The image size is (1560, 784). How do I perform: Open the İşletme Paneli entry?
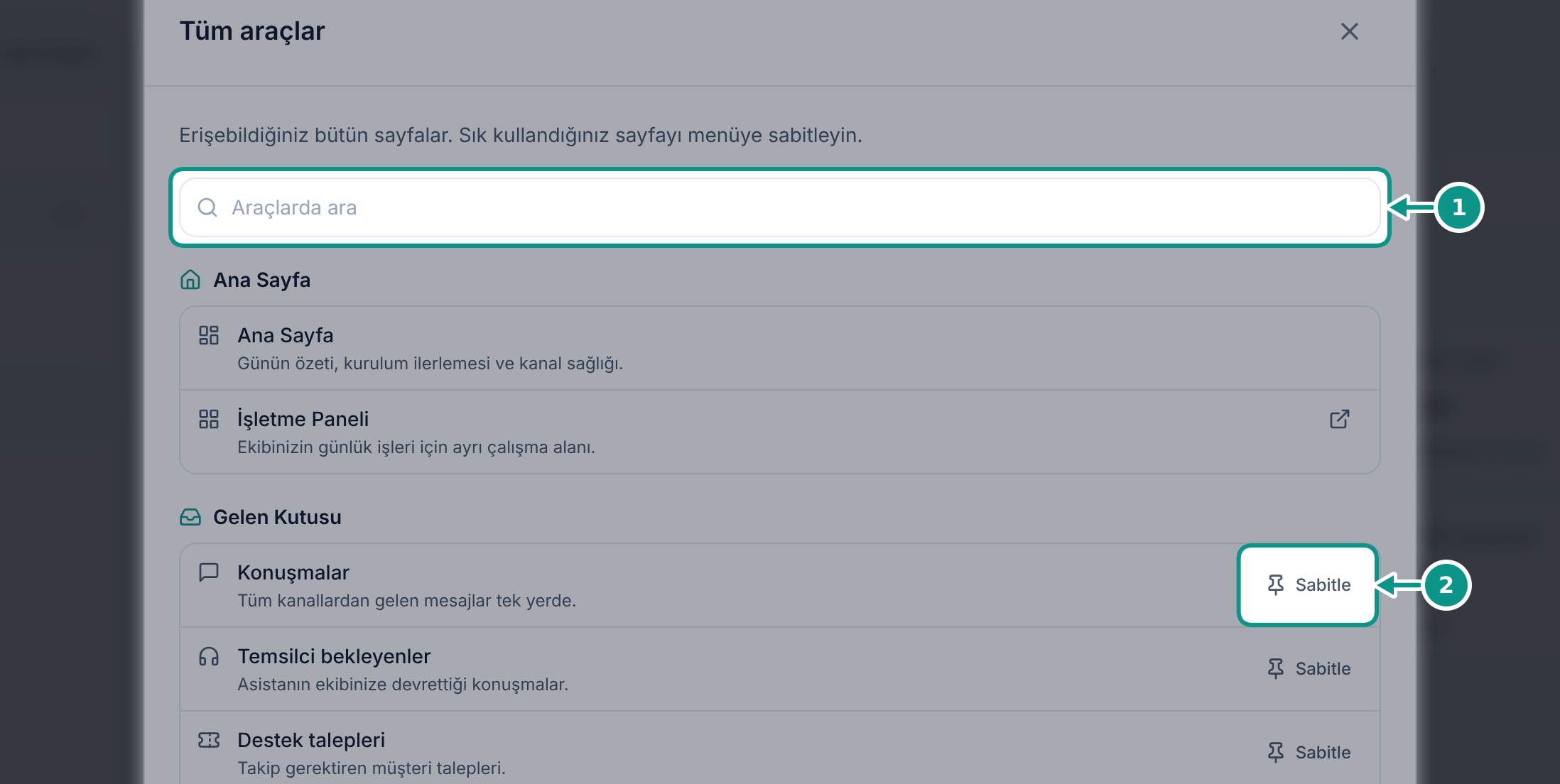(x=779, y=432)
